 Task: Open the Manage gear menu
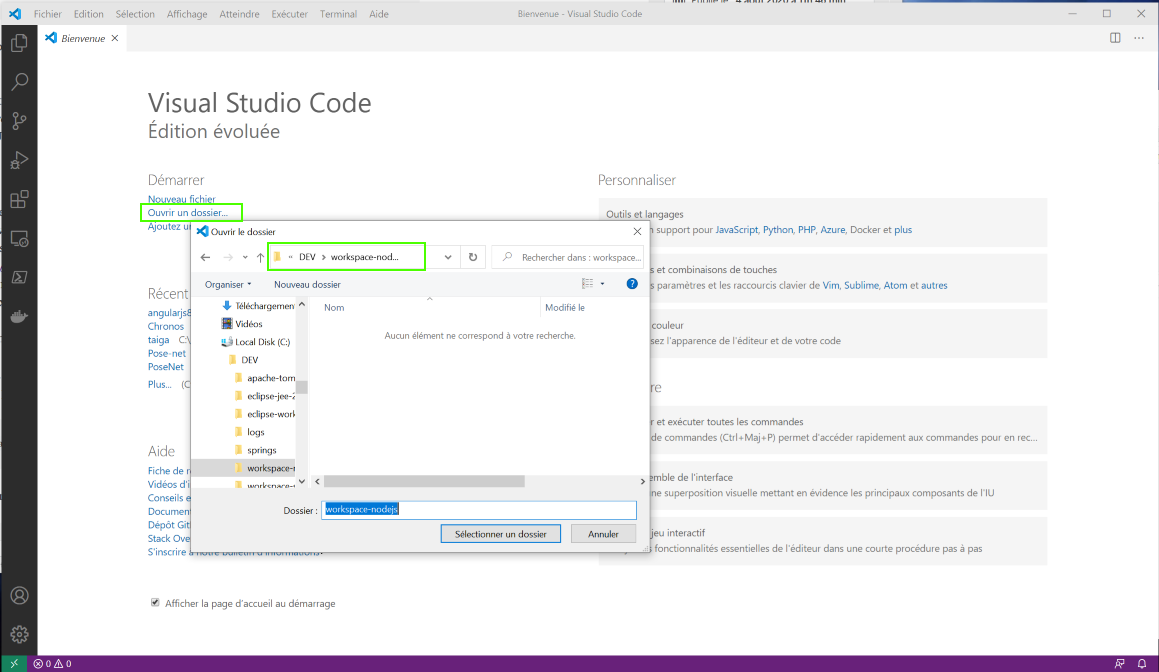click(19, 634)
